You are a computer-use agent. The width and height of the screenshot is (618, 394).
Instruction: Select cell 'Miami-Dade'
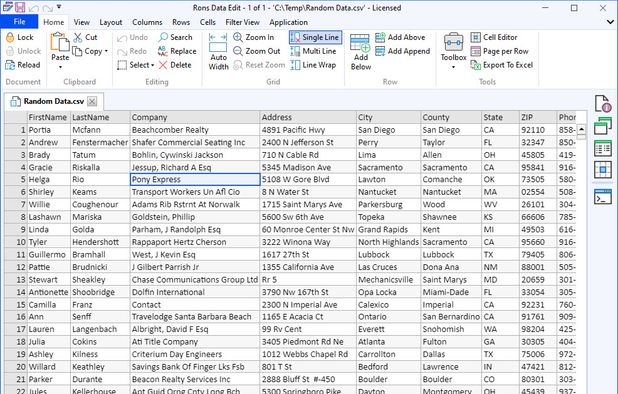click(451, 292)
